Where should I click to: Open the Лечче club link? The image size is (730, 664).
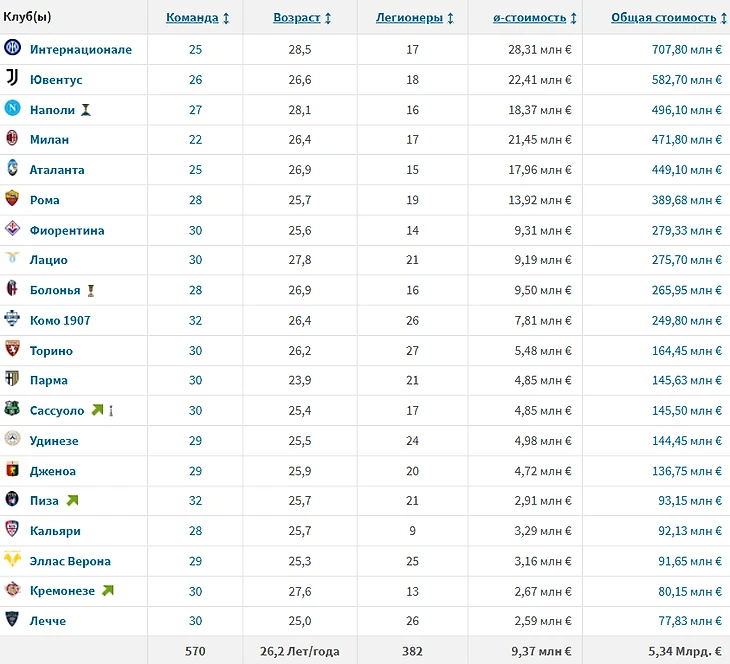47,621
